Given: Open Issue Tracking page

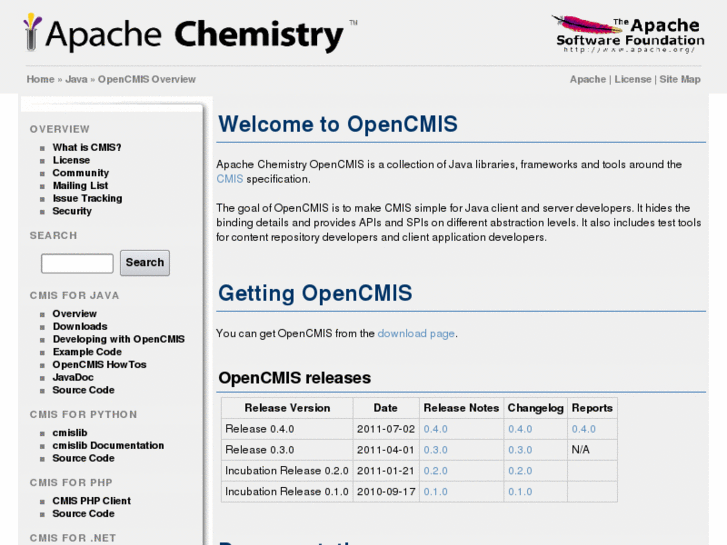Looking at the screenshot, I should click(x=87, y=199).
